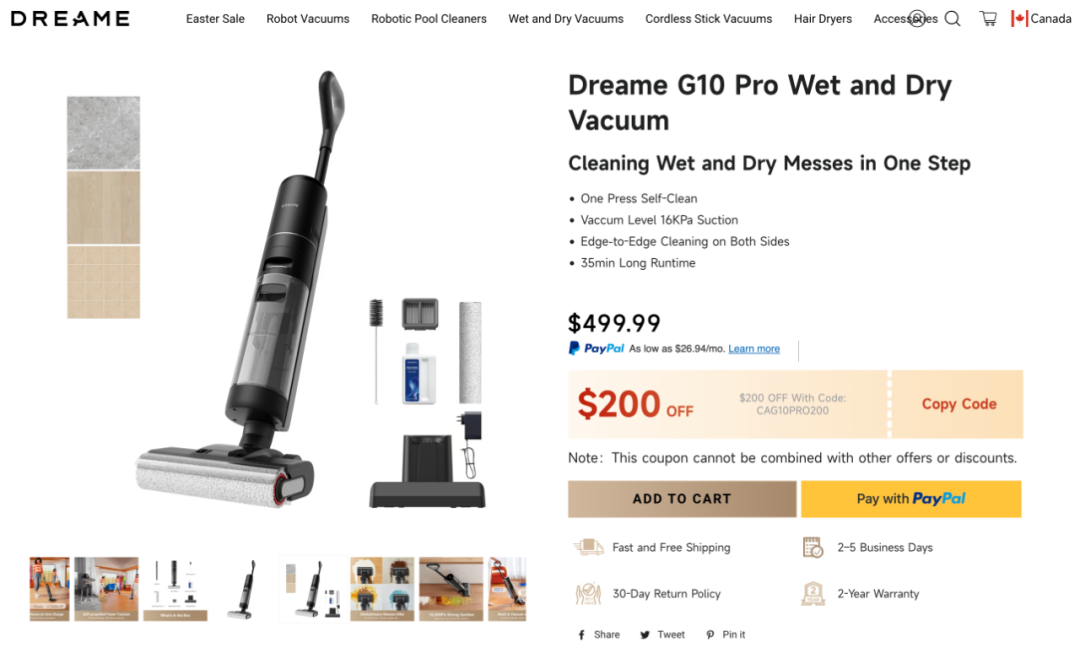Click Copy Code for coupon

[959, 404]
